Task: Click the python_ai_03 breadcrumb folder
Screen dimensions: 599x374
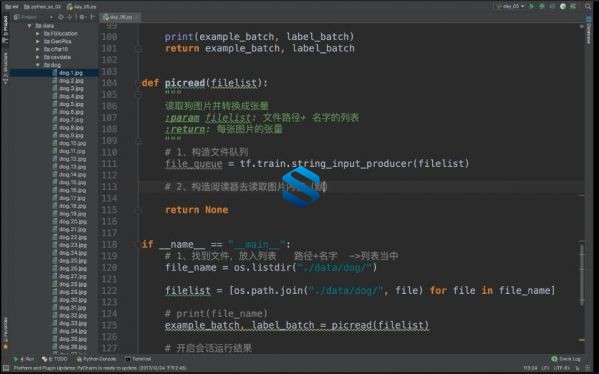Action: pyautogui.click(x=42, y=6)
